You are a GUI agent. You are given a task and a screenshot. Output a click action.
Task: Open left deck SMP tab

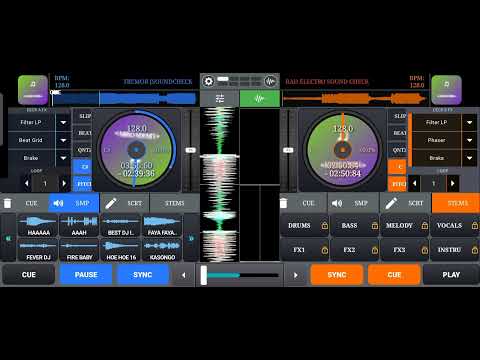pos(74,203)
